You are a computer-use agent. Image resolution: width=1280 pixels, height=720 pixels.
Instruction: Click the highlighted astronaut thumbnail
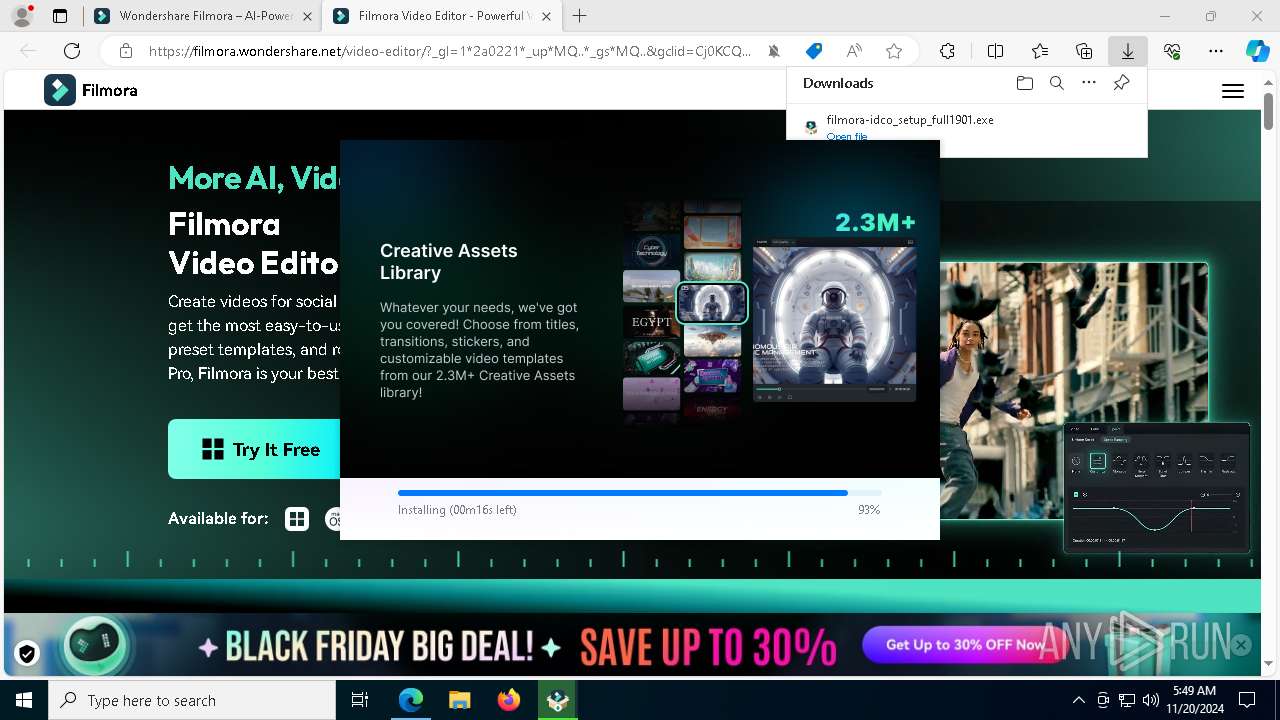712,303
